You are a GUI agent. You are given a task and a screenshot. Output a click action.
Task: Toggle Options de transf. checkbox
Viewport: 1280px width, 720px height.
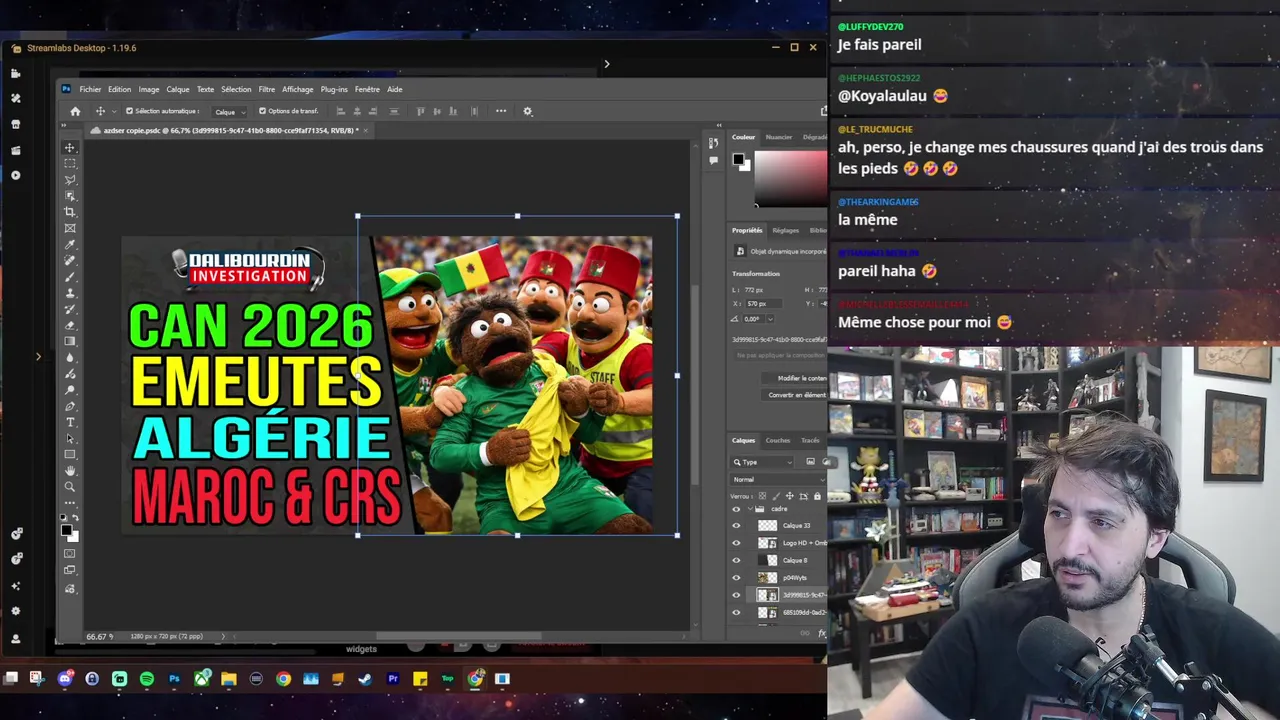tap(262, 111)
